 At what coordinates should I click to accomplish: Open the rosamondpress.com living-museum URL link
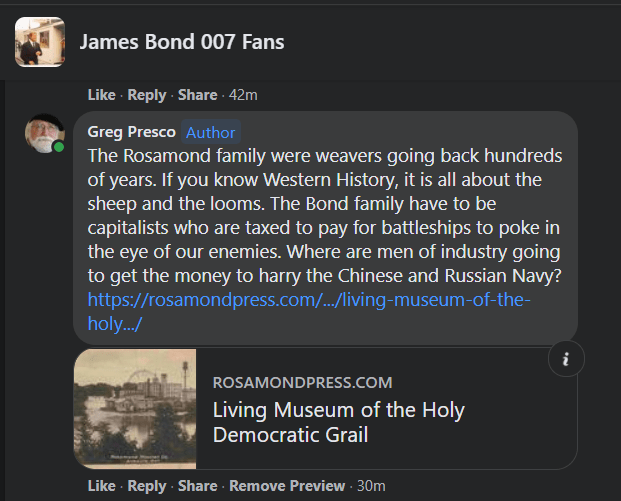pos(311,311)
